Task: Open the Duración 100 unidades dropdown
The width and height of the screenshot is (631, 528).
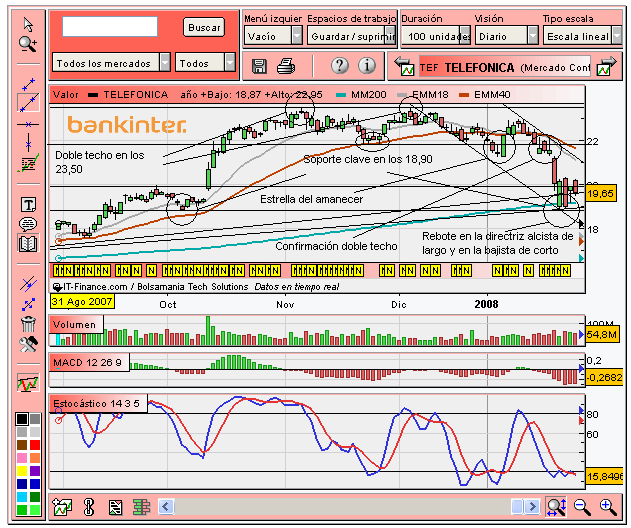Action: pos(437,36)
